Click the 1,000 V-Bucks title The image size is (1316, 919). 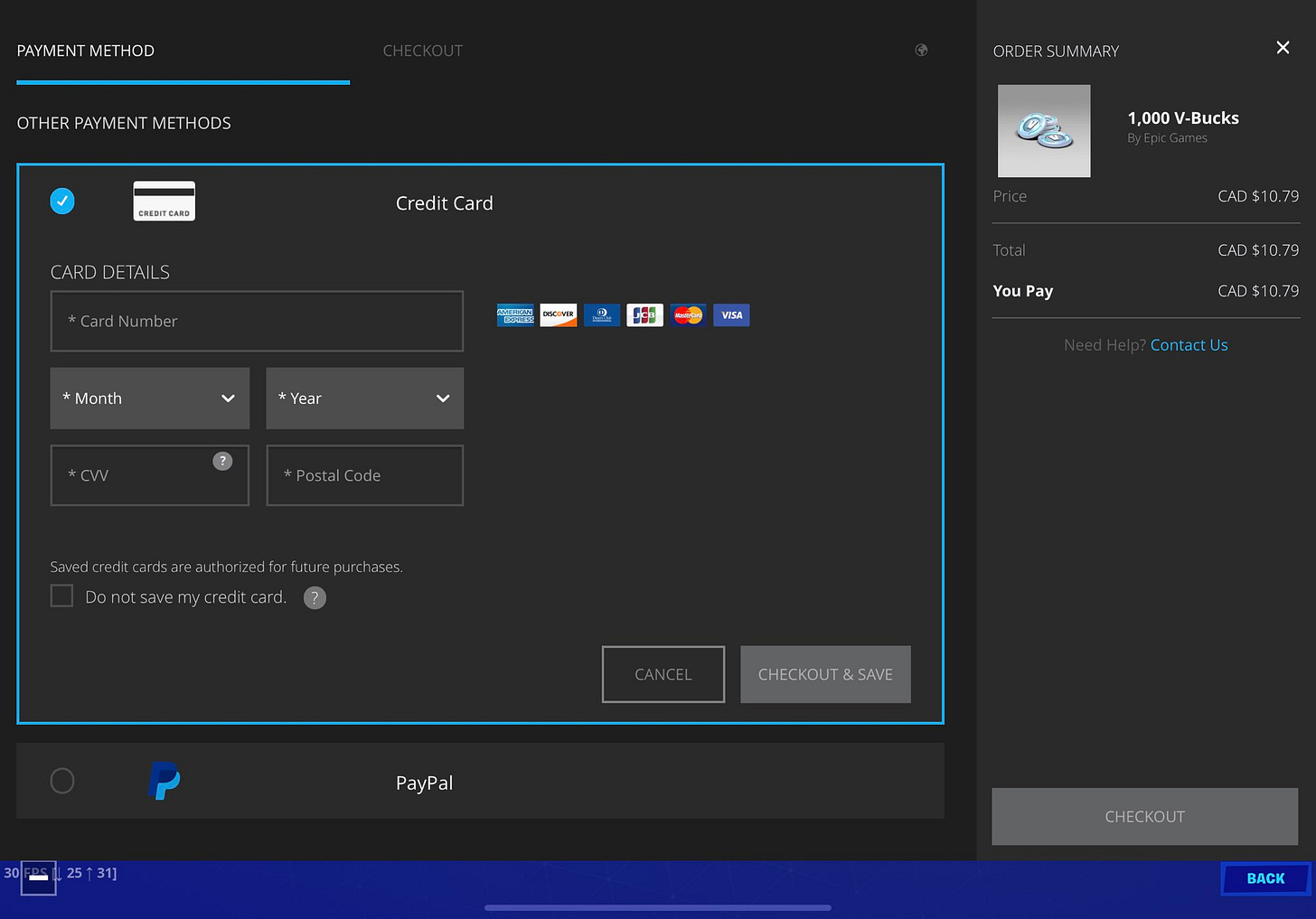point(1183,118)
